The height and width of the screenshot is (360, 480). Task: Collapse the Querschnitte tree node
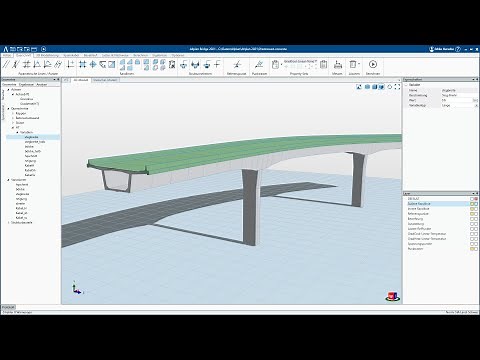tap(9, 109)
